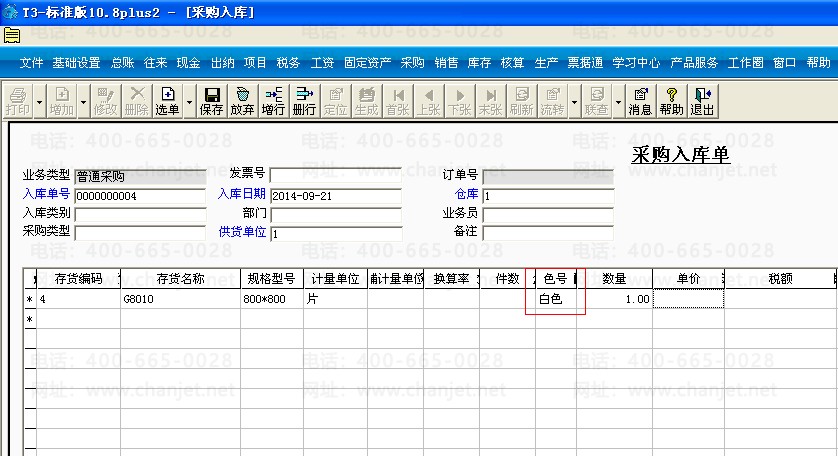Go to next record with 下张
Screen dimensions: 838x456
point(460,101)
